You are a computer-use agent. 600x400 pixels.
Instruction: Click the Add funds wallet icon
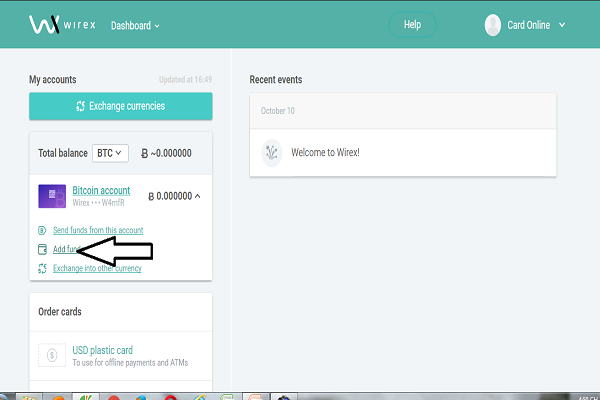[x=42, y=249]
